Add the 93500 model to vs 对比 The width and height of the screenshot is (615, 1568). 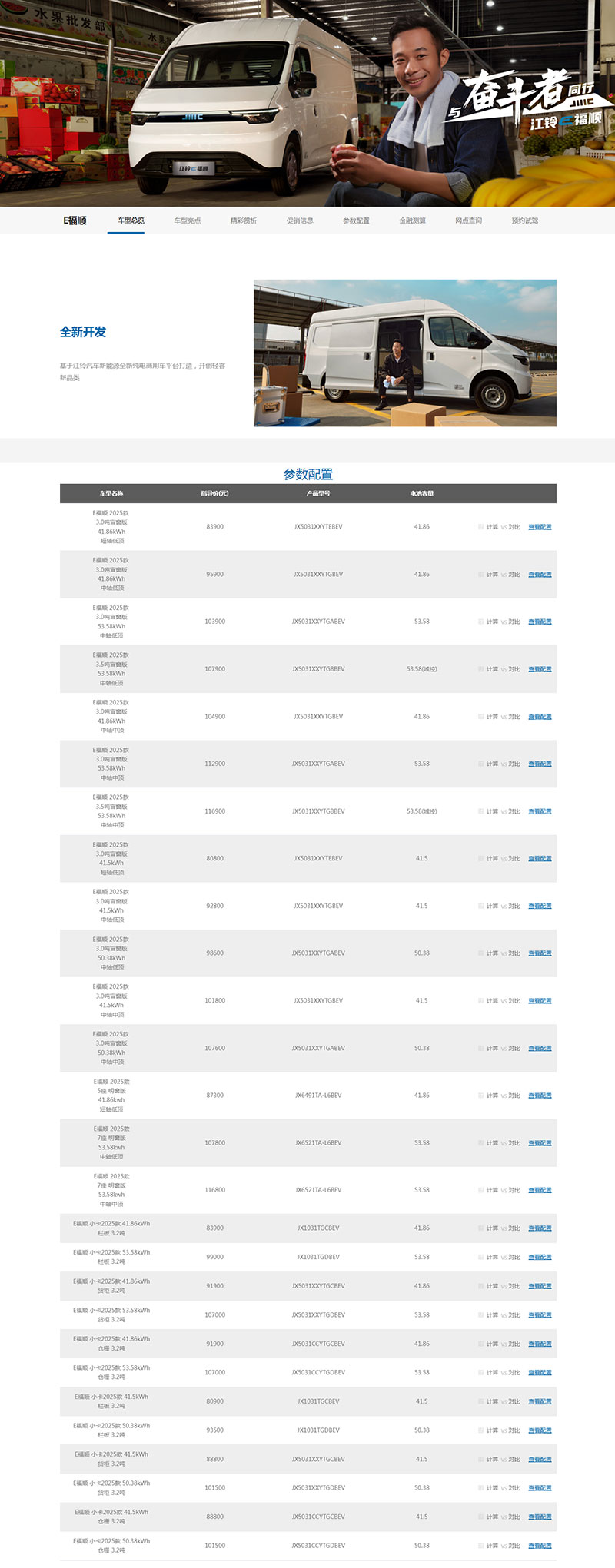[x=511, y=1430]
